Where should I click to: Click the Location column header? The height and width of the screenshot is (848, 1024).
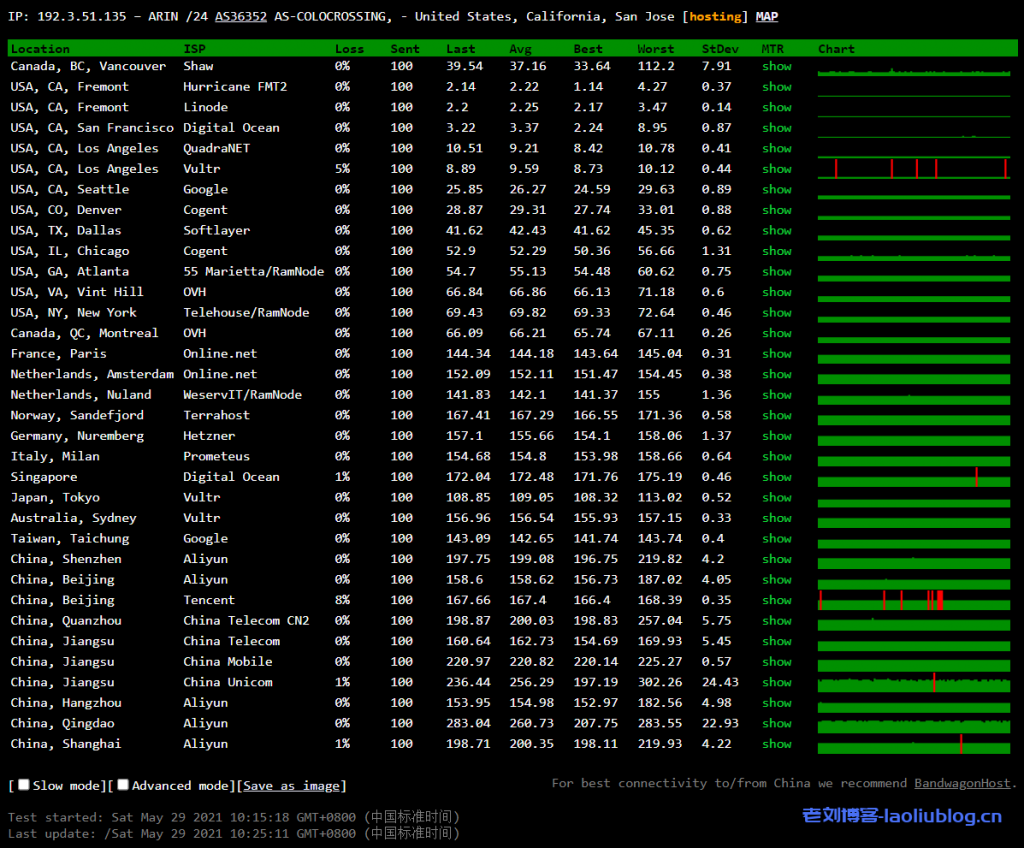40,48
